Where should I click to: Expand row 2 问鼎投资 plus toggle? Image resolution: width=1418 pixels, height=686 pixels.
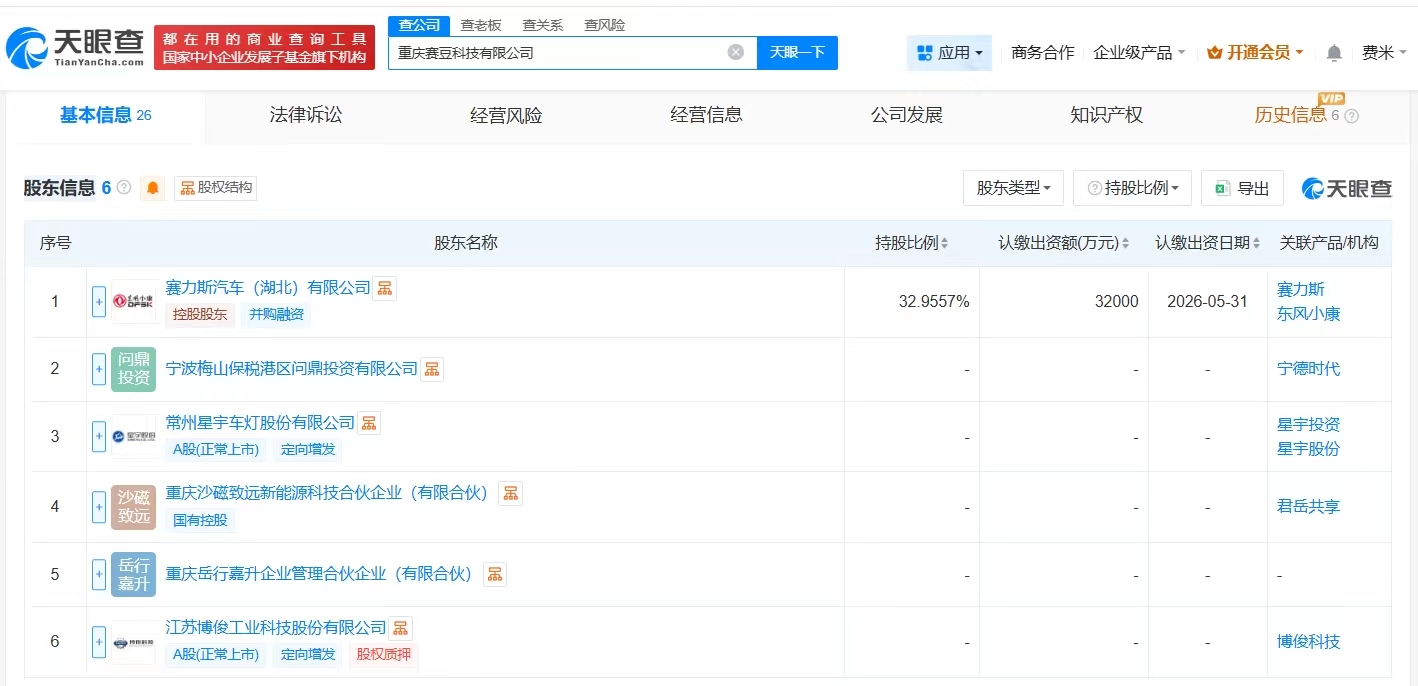(99, 369)
